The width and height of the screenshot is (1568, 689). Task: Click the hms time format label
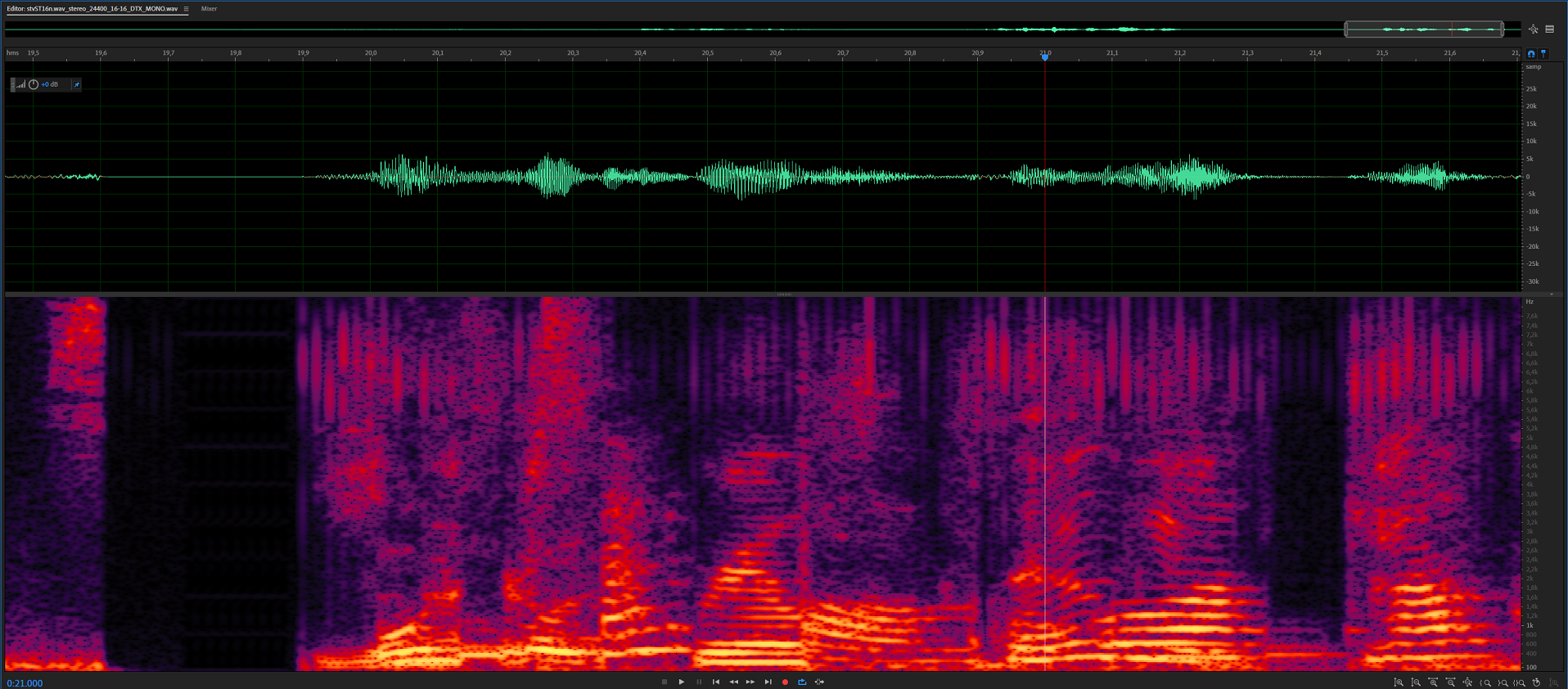(12, 53)
